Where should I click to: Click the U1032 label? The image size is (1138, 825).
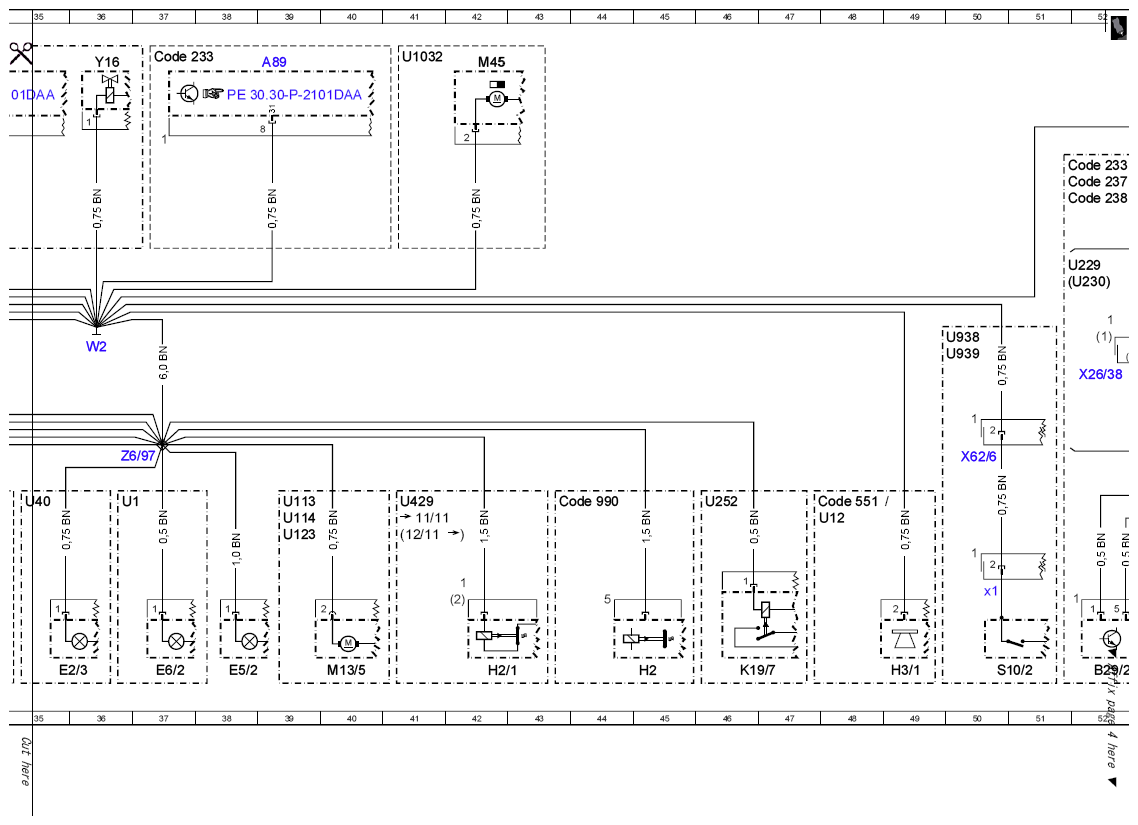422,57
